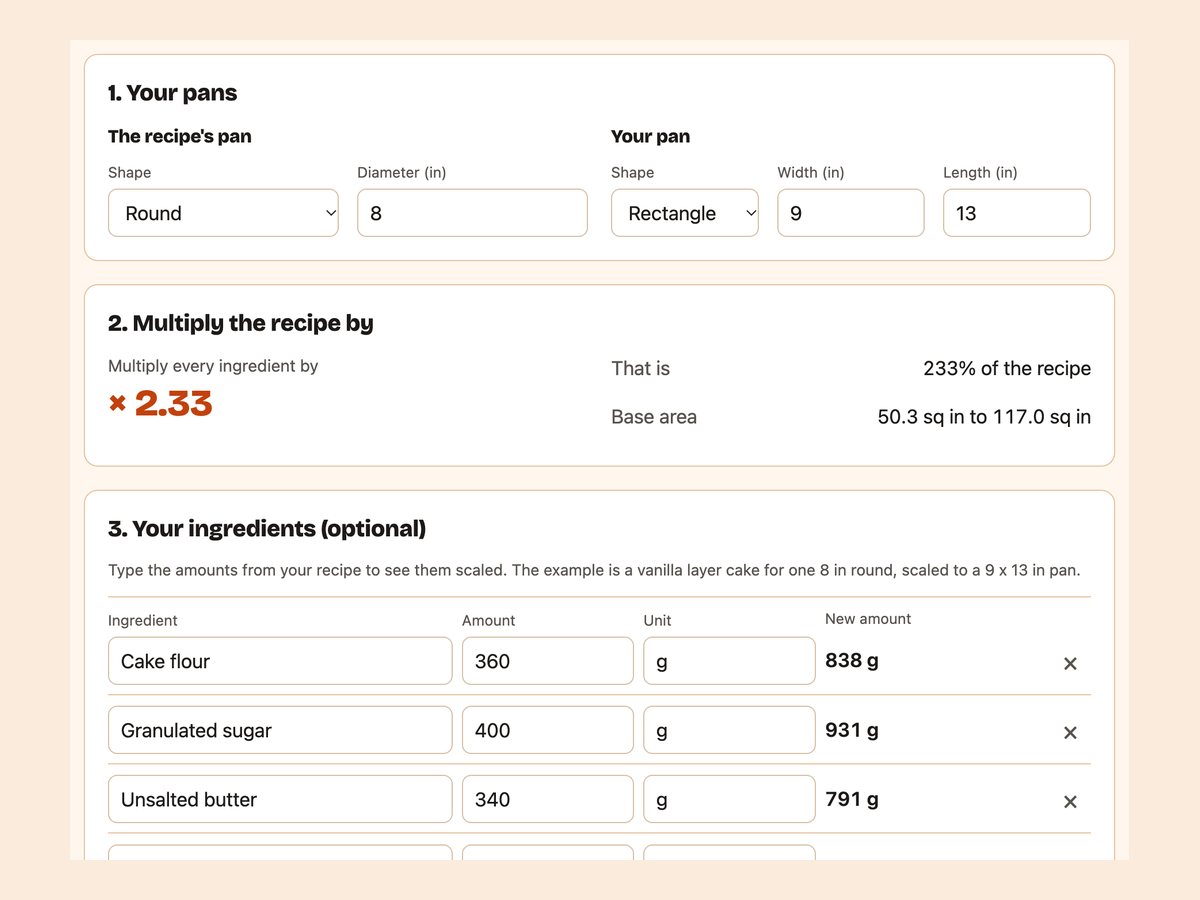1200x900 pixels.
Task: Edit the unit field for Unsalted butter
Action: (729, 799)
